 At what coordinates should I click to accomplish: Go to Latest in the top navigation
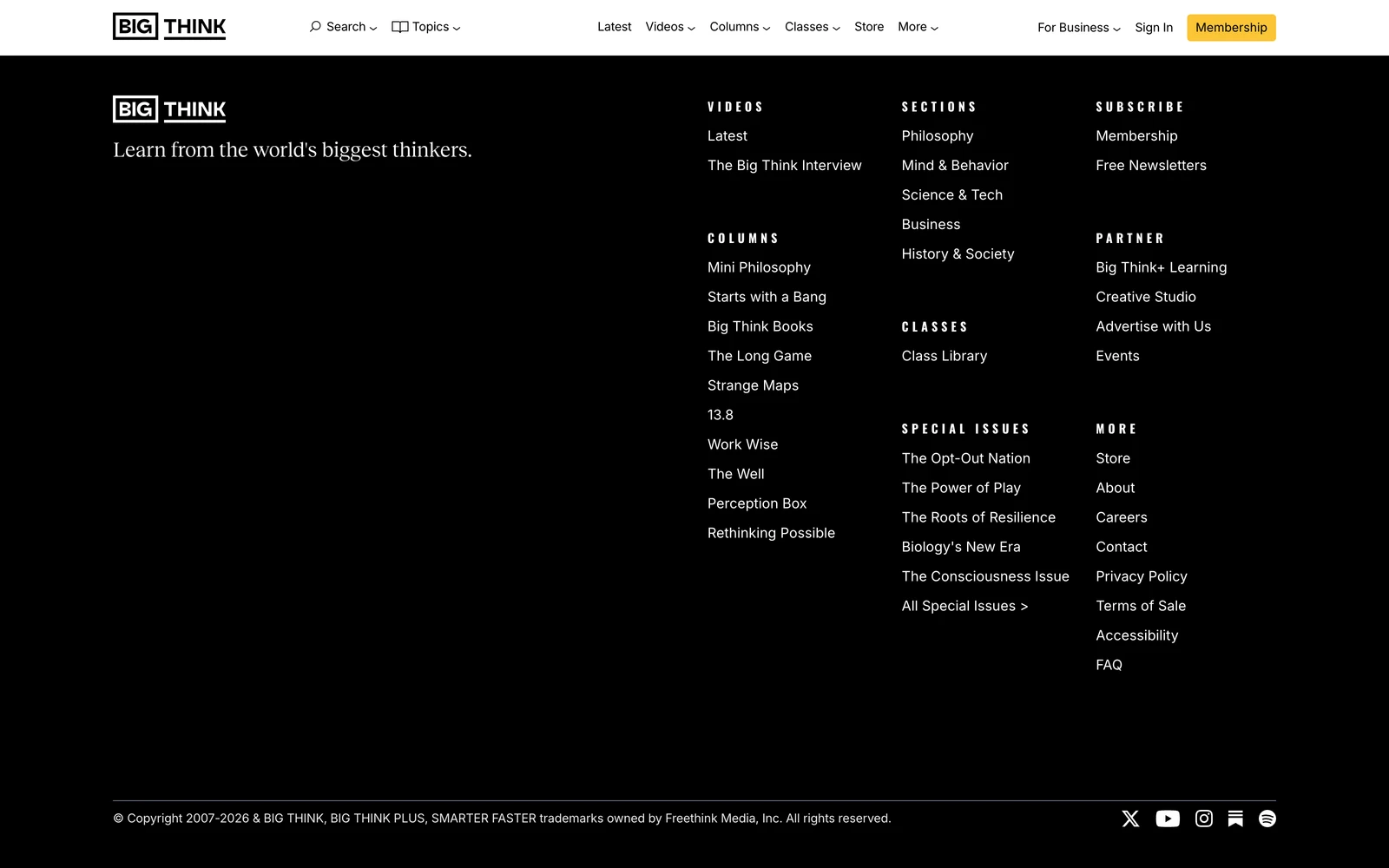point(615,27)
